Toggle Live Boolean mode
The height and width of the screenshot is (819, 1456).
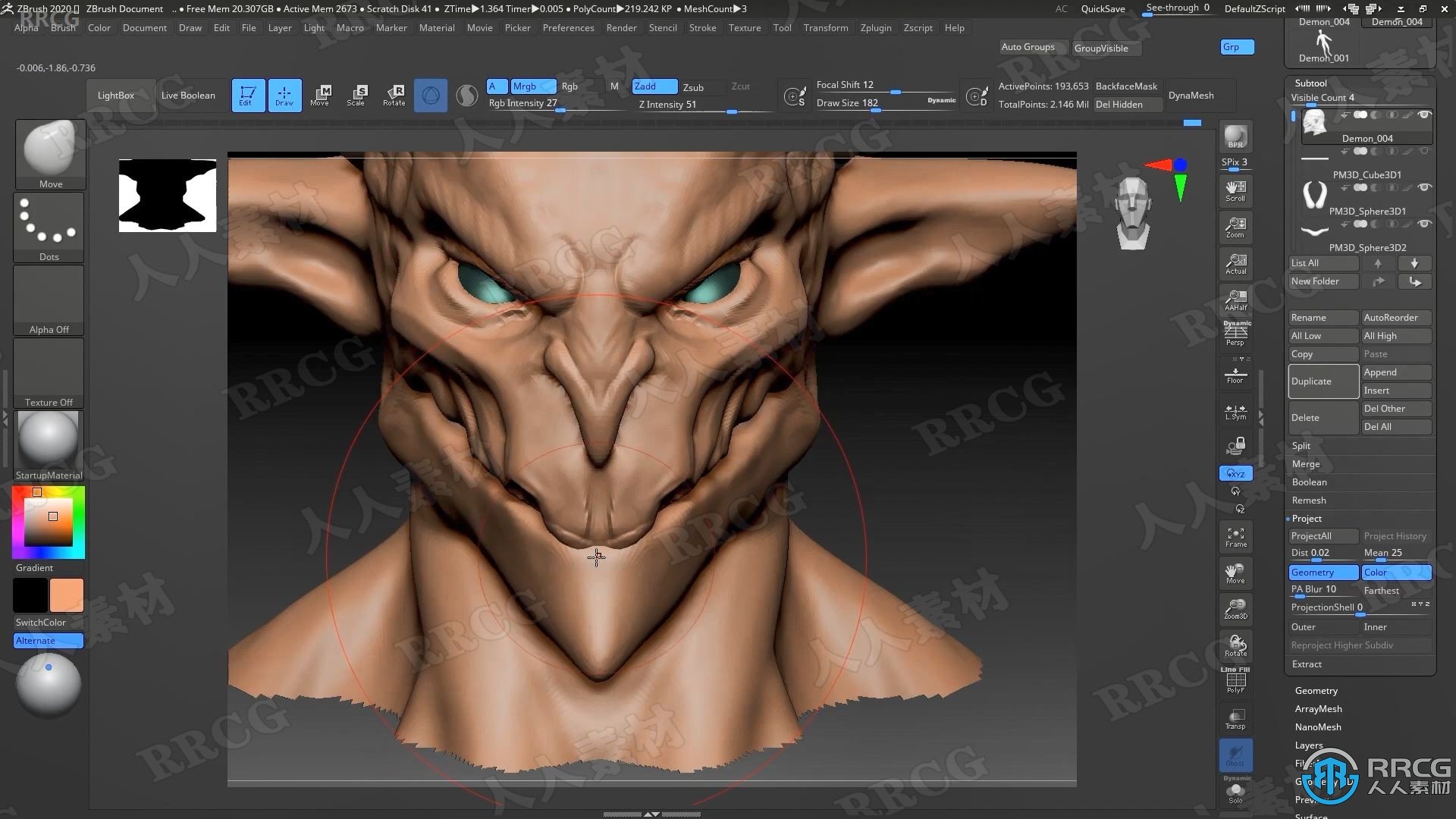[189, 94]
